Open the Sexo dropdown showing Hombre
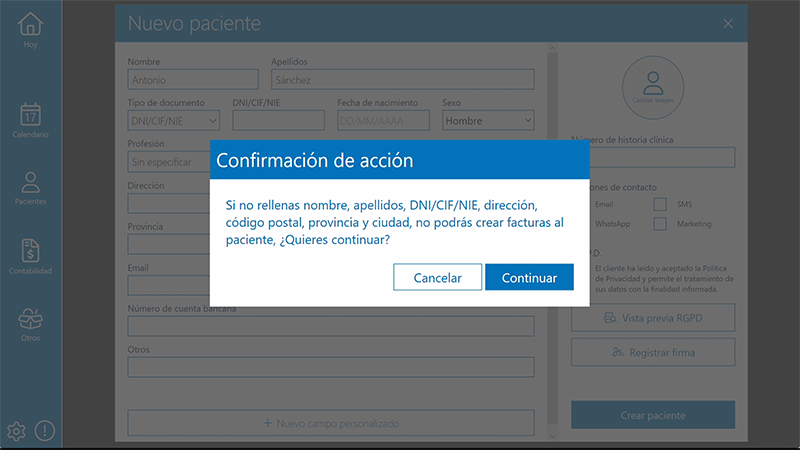 (x=488, y=121)
